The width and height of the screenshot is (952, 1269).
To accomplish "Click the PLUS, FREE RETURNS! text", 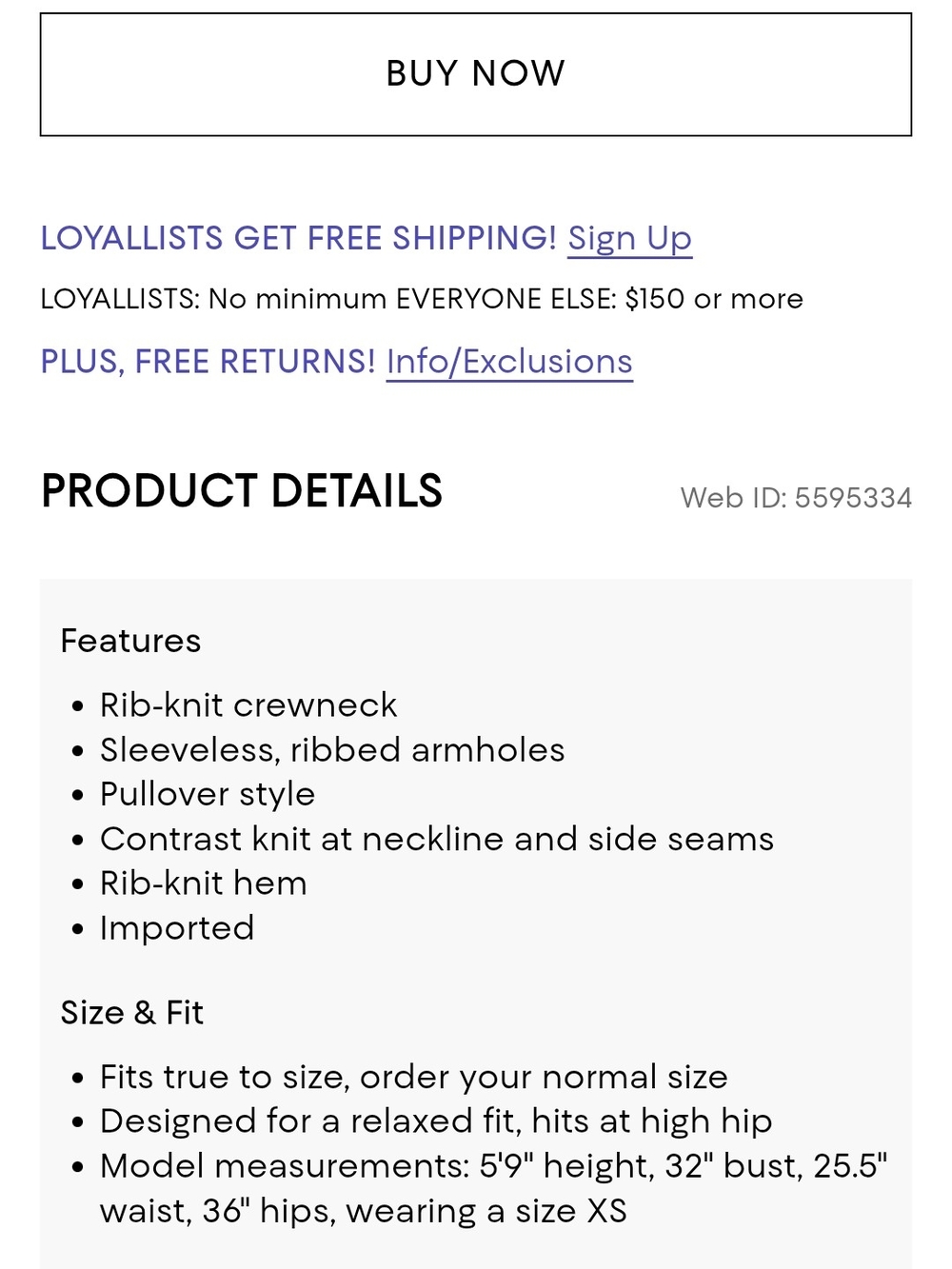I will tap(208, 362).
